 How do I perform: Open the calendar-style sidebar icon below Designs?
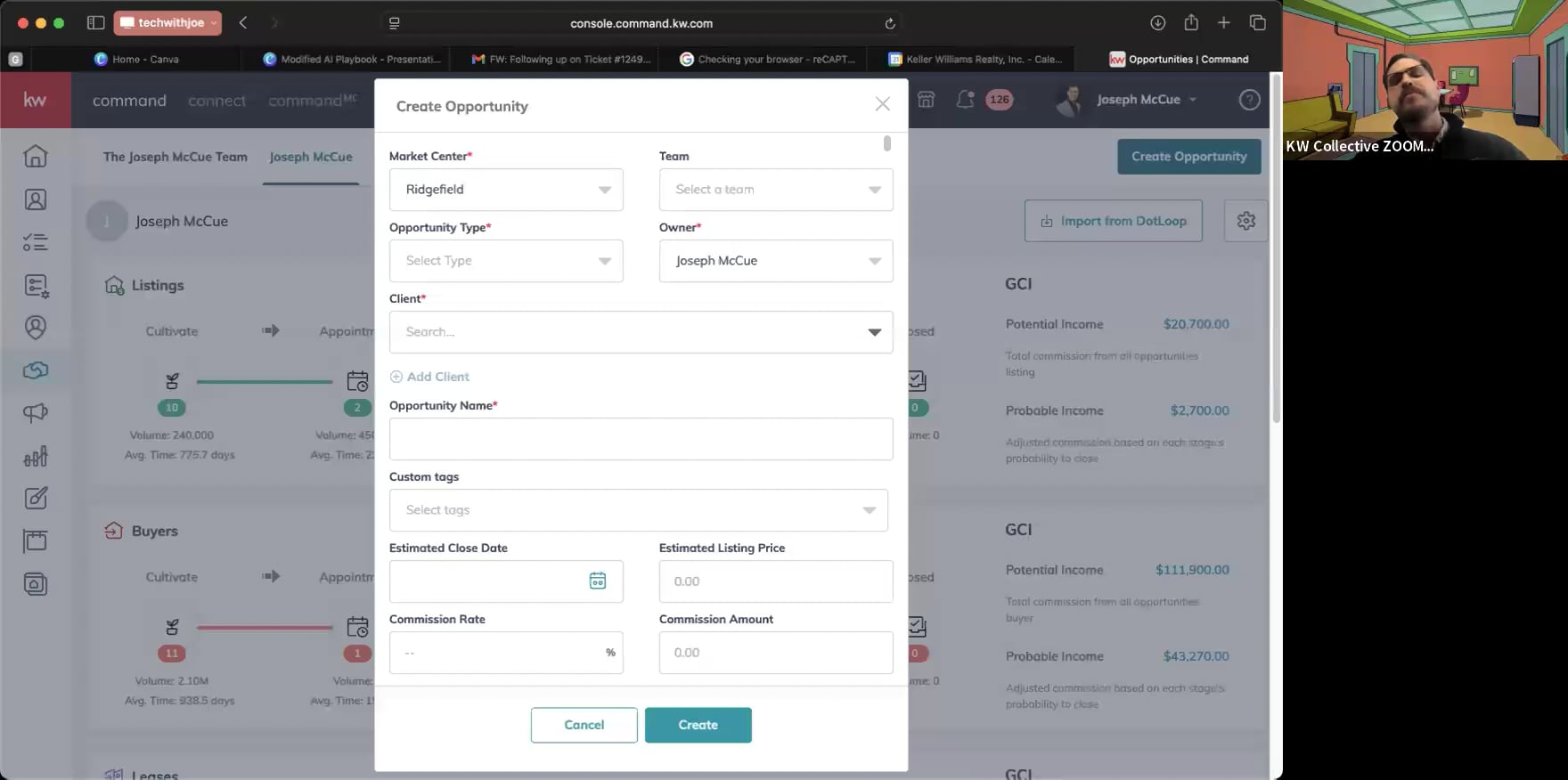coord(36,540)
